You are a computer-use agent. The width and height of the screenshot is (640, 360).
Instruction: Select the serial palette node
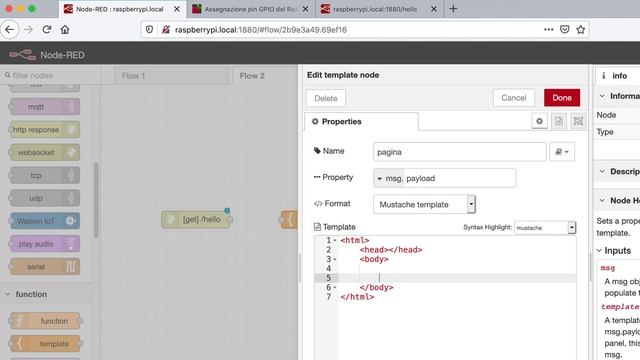coord(45,267)
